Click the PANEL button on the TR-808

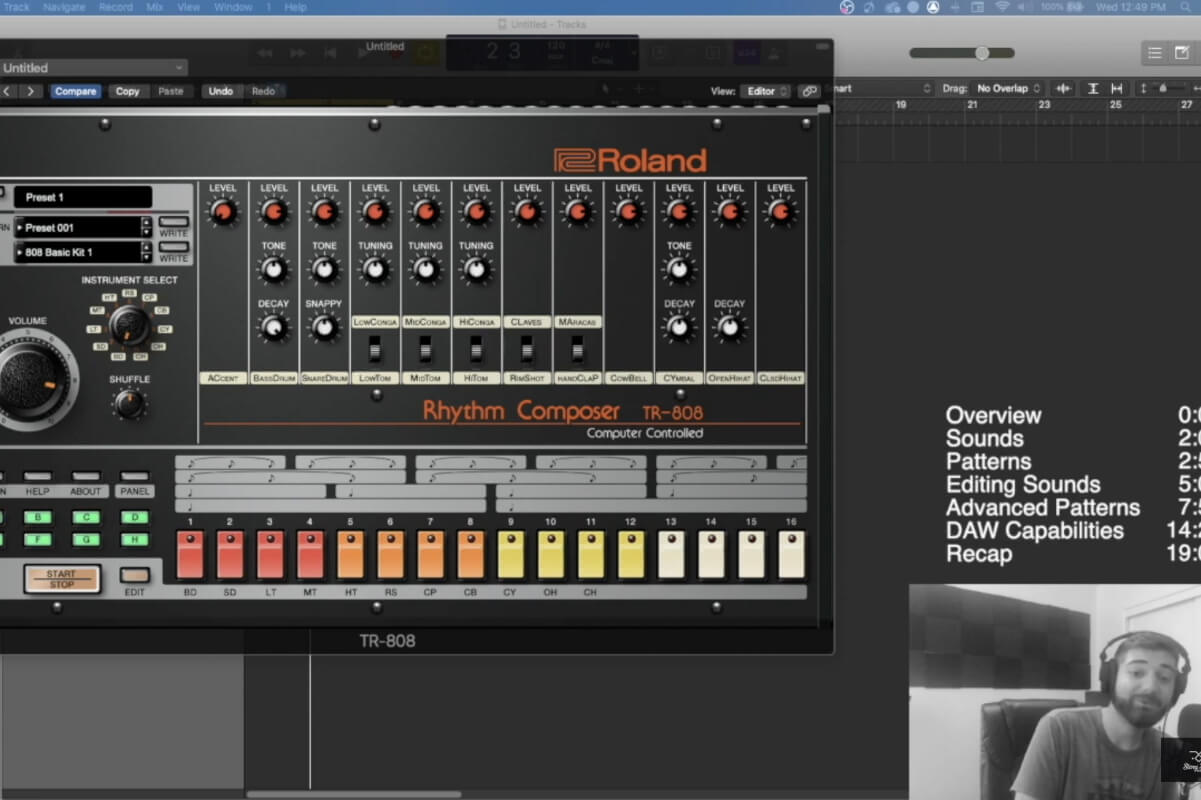coord(134,477)
